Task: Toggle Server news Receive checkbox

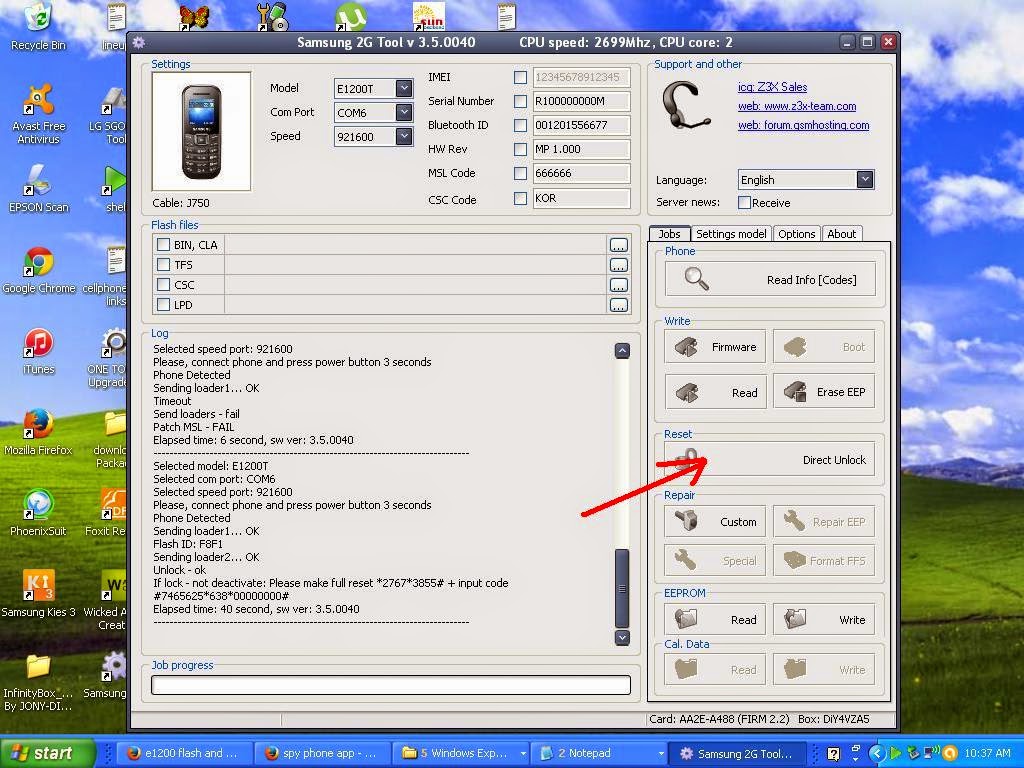Action: (x=744, y=202)
